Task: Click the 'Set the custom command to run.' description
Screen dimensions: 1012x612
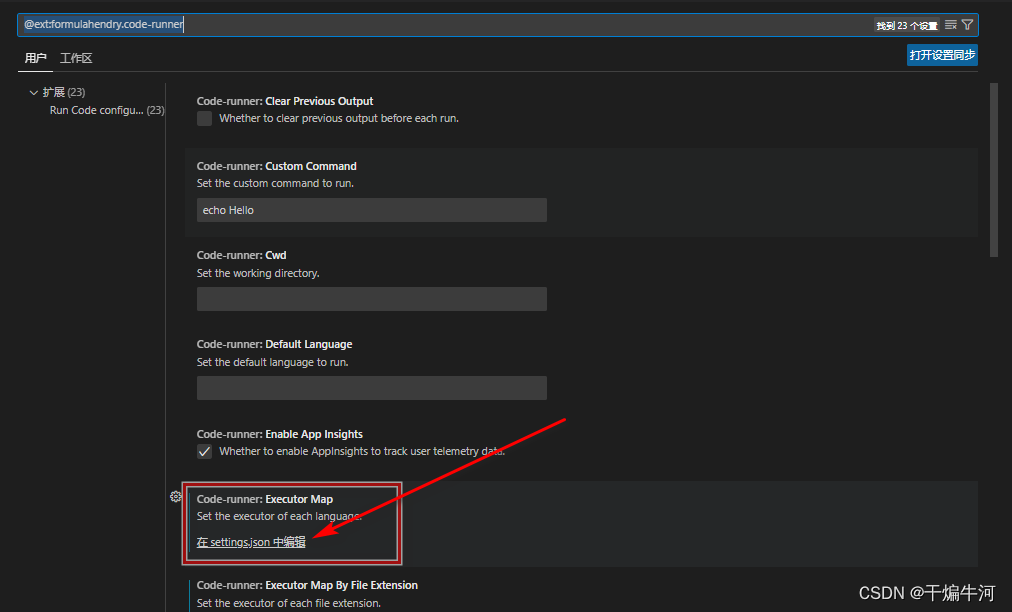Action: 275,183
